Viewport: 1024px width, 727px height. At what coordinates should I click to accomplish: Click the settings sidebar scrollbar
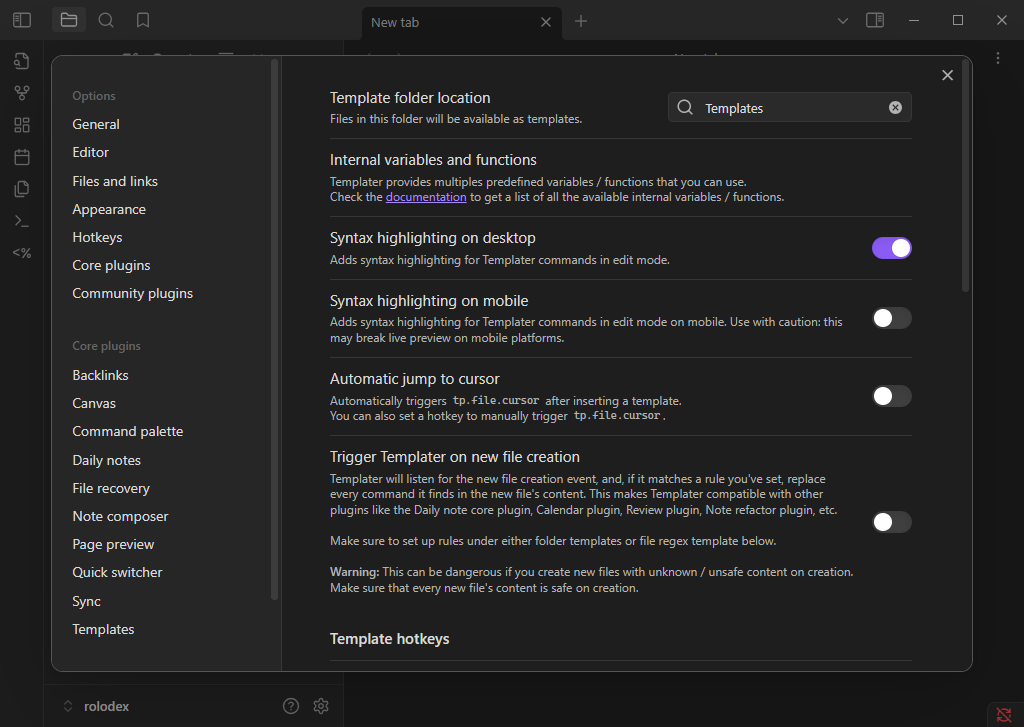click(x=274, y=330)
